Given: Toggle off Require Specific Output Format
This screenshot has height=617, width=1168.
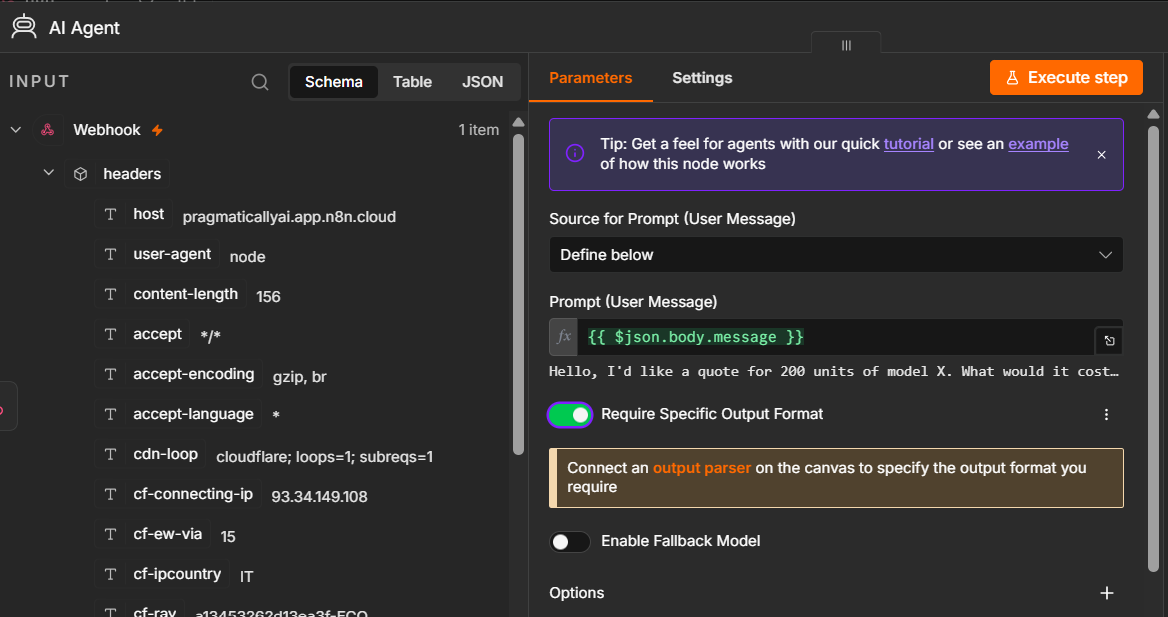Looking at the screenshot, I should [x=570, y=415].
